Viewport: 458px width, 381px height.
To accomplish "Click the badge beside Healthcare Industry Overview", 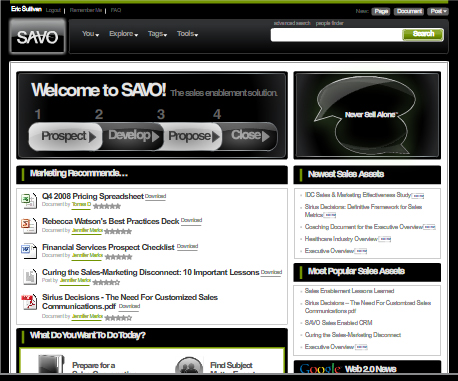I will 385,239.
